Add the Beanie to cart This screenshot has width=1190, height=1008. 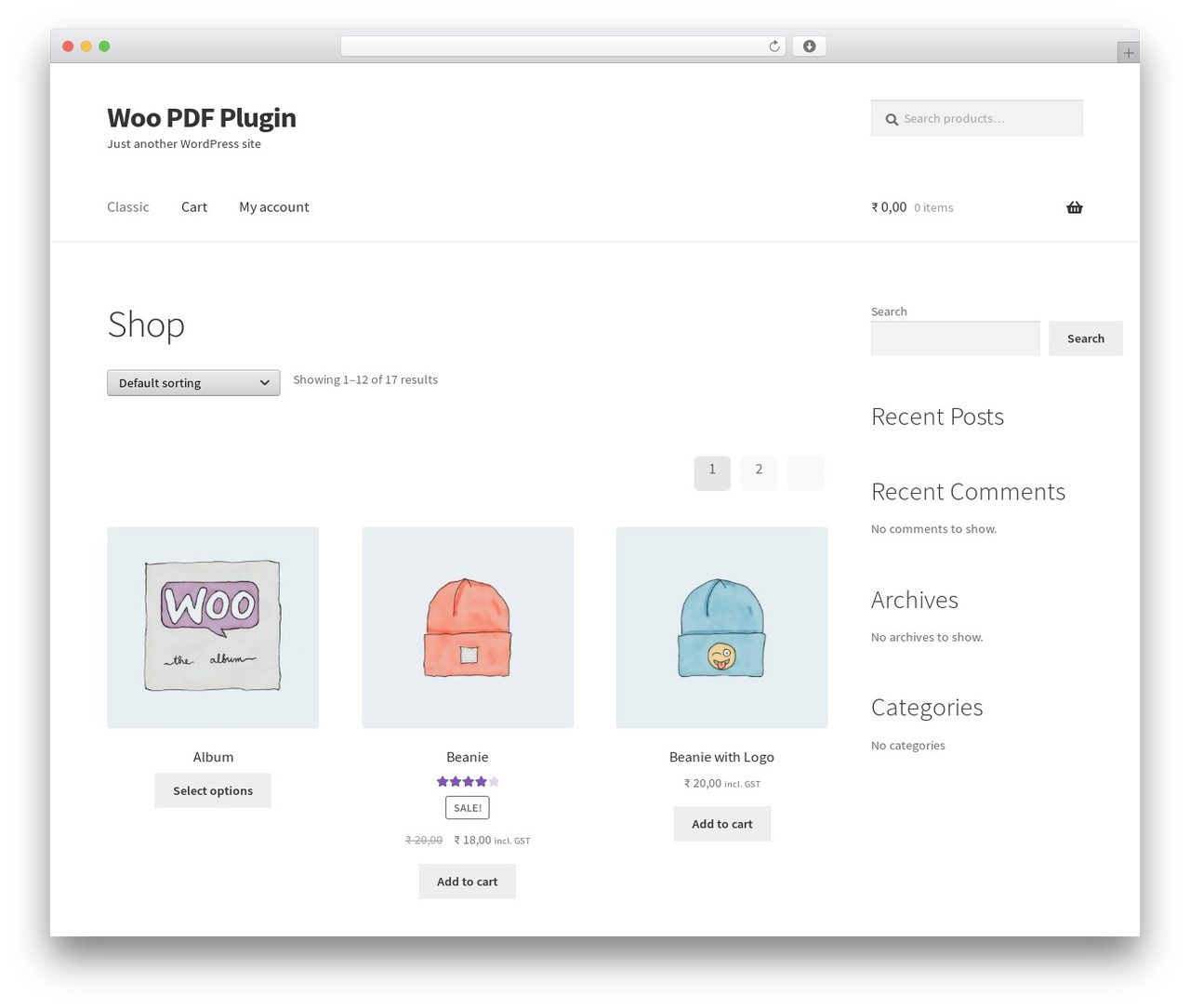click(x=468, y=882)
